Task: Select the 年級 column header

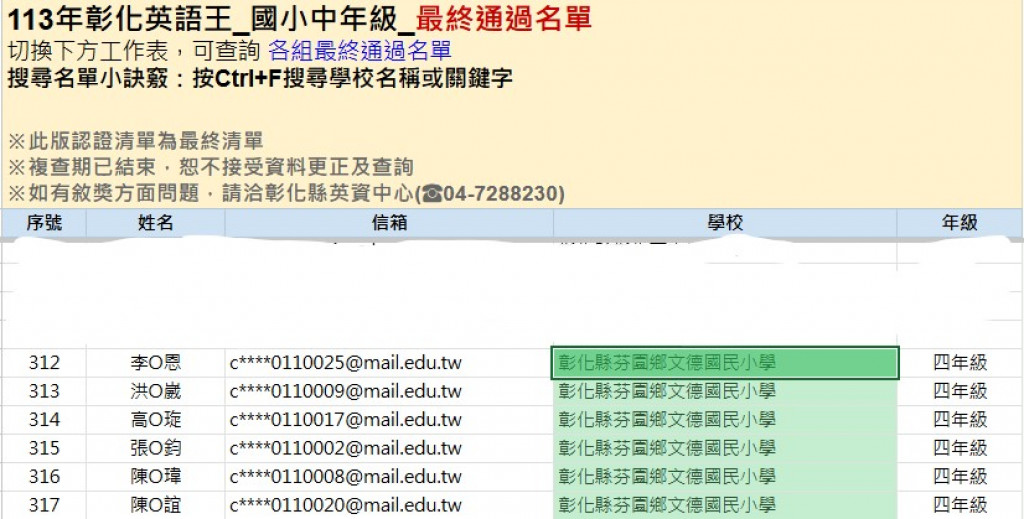Action: click(x=960, y=223)
